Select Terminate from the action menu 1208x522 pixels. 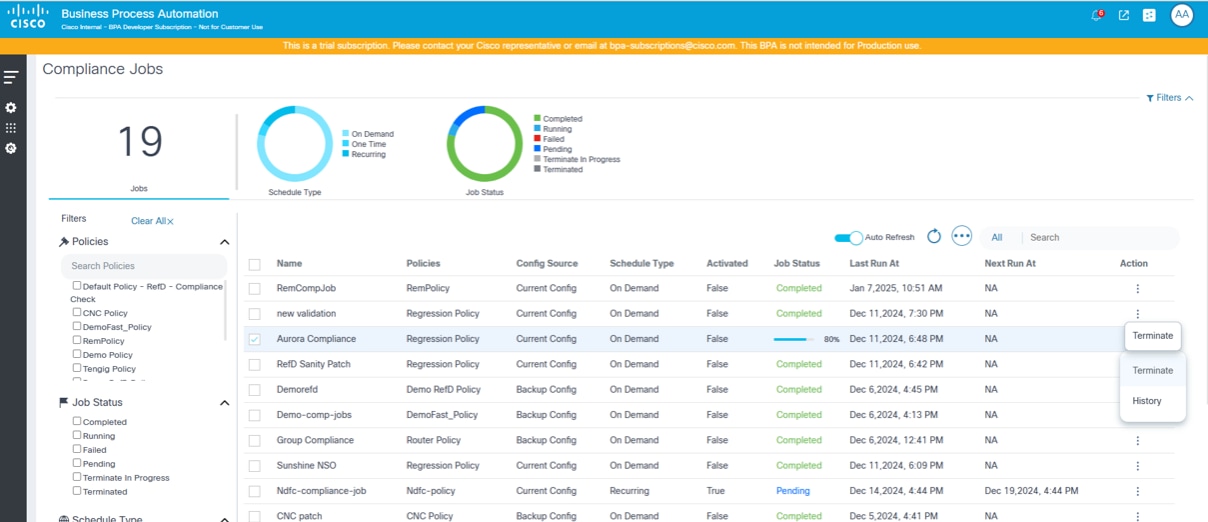click(1152, 370)
